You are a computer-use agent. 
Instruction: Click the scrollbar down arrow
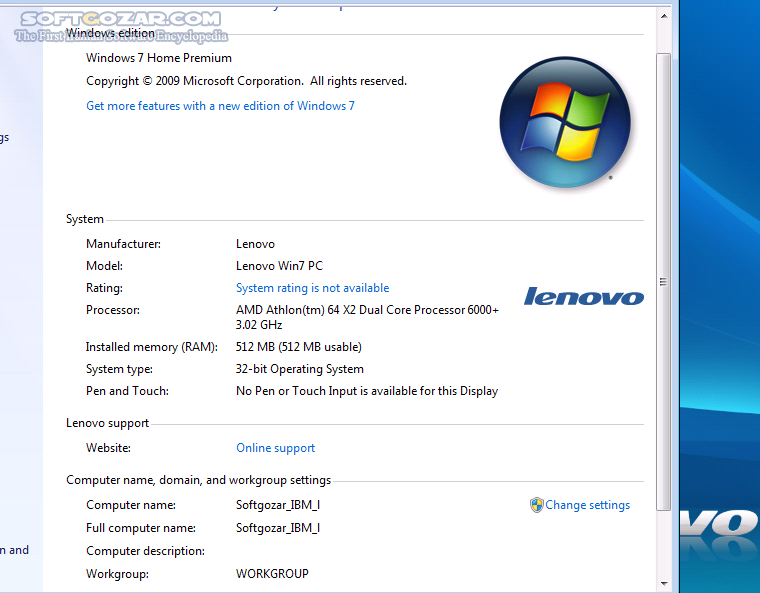pyautogui.click(x=664, y=583)
